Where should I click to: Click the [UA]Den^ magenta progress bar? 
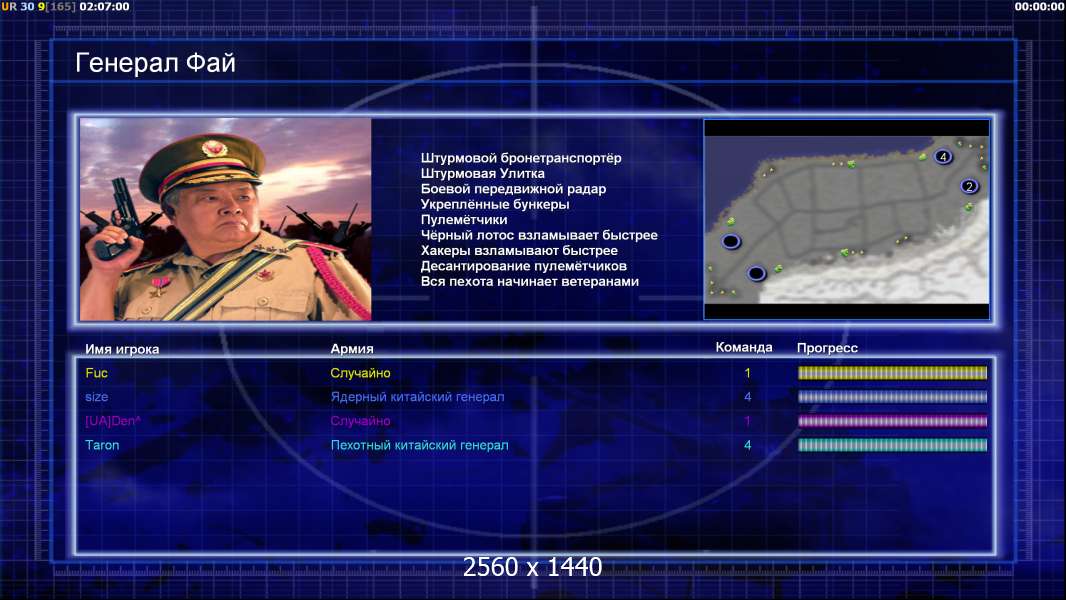892,421
